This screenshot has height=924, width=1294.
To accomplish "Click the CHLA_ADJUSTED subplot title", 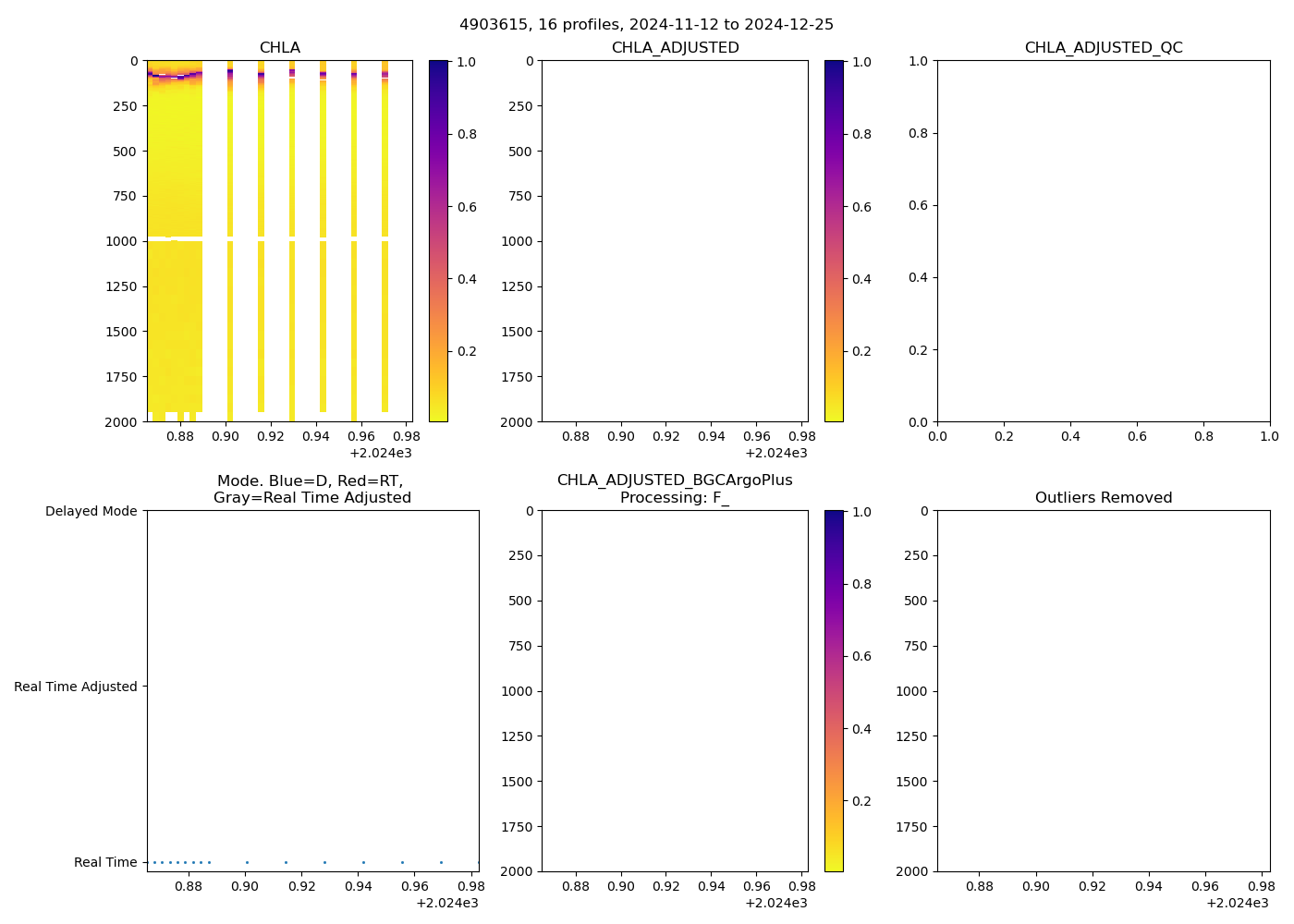I will click(675, 48).
